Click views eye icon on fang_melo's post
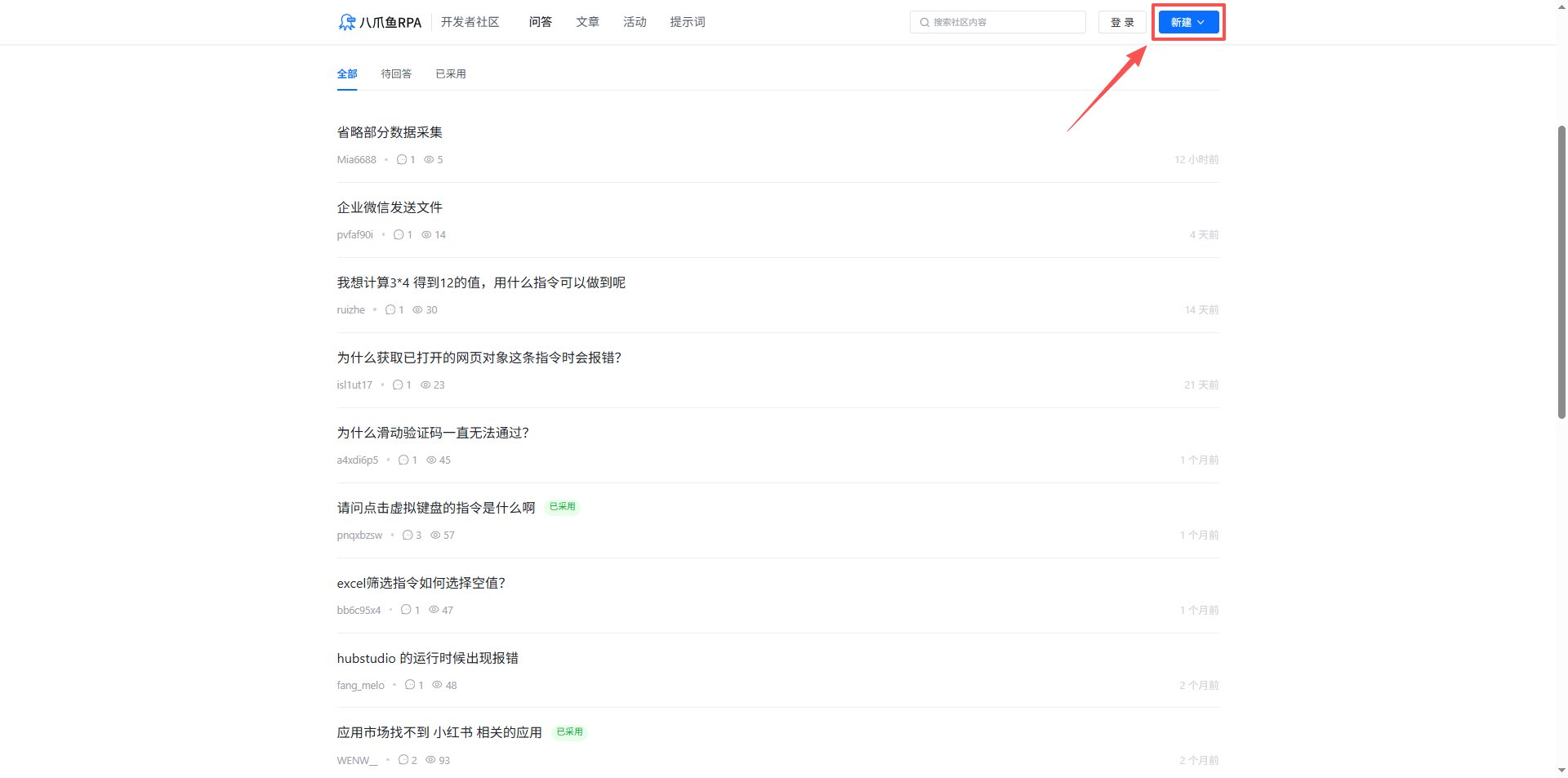The height and width of the screenshot is (778, 1568). click(437, 685)
